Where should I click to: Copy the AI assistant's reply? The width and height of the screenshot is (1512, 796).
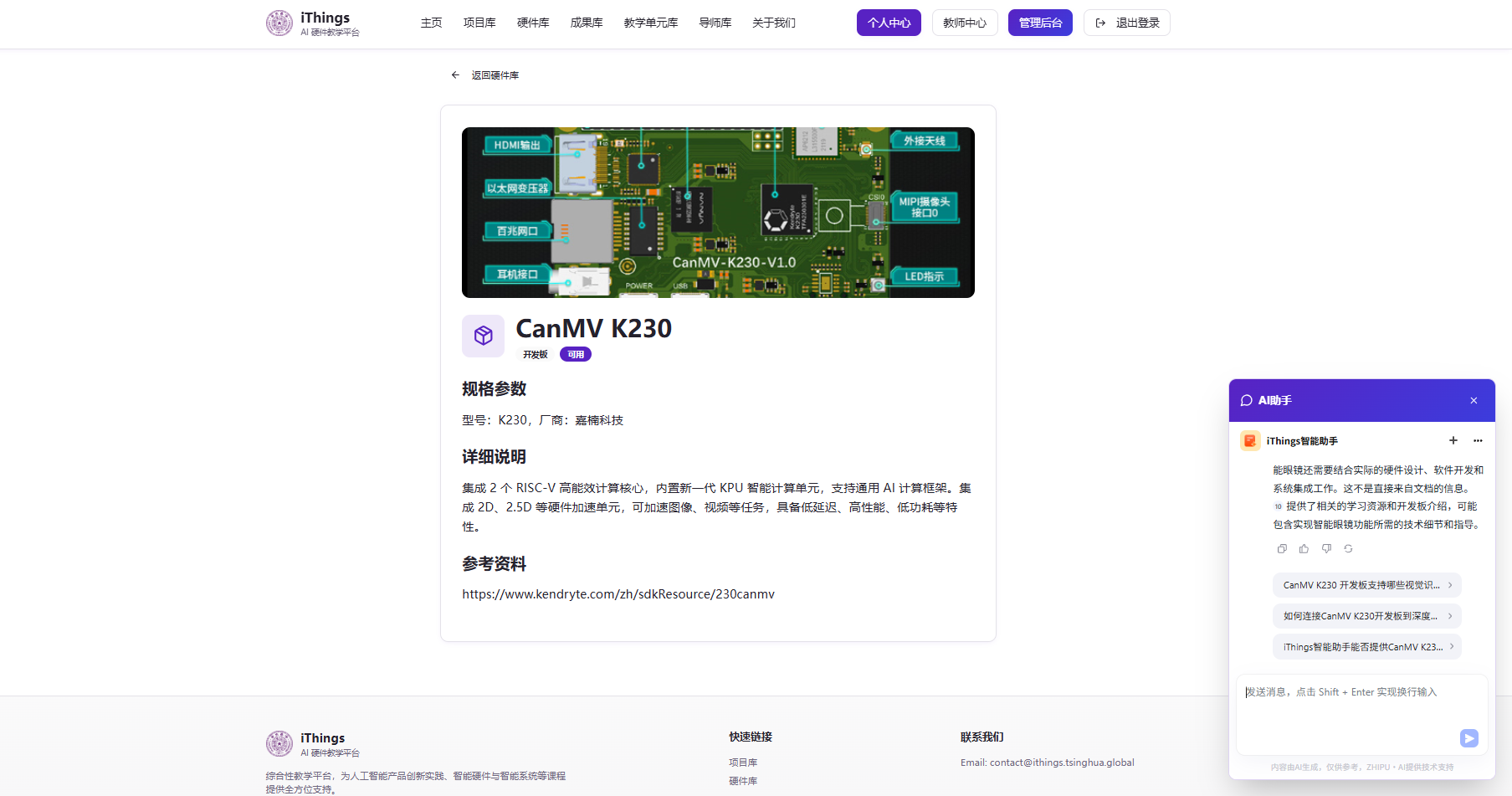click(x=1282, y=549)
